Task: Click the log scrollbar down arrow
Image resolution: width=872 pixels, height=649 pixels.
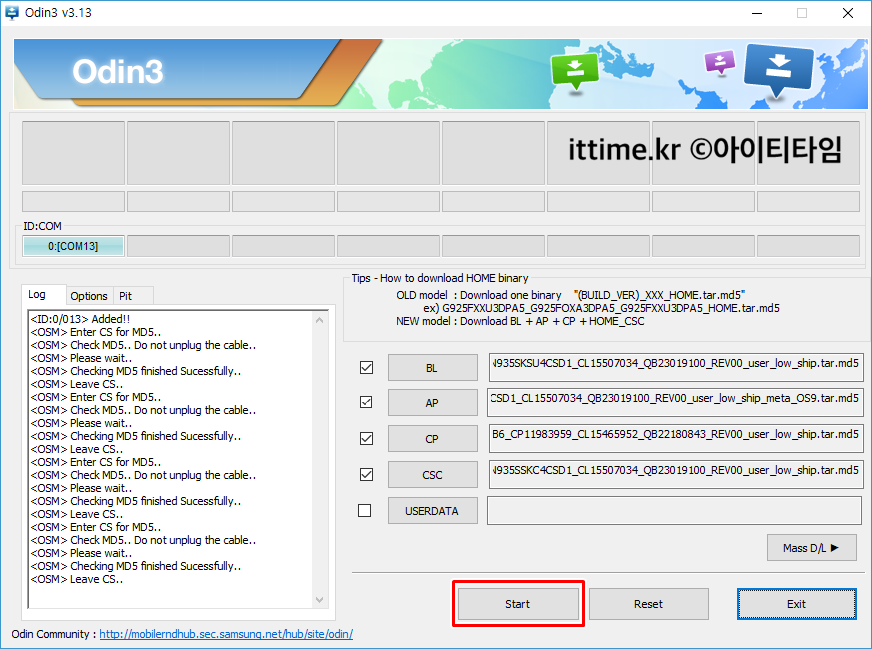Action: tap(319, 600)
